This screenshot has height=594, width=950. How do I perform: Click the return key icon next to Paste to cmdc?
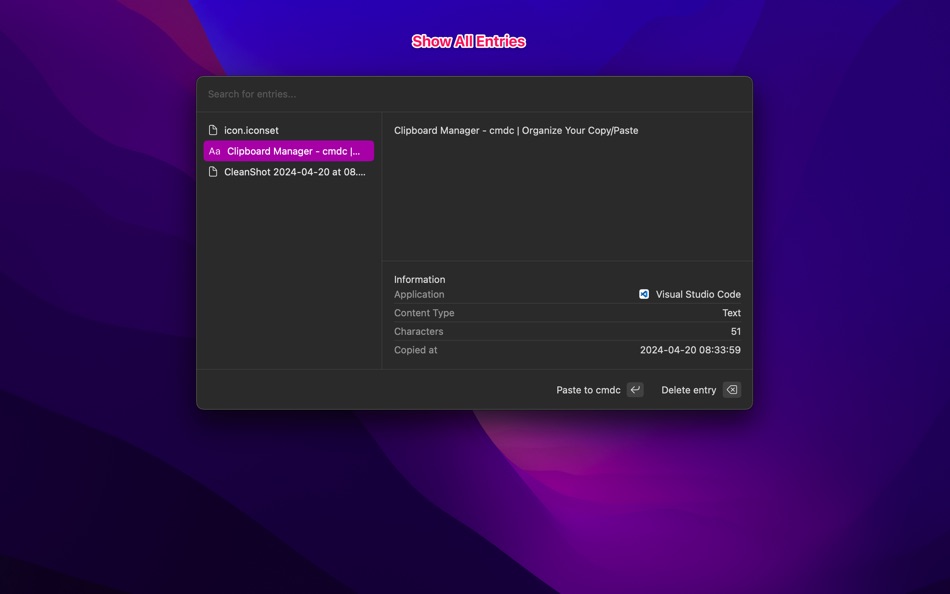(634, 389)
